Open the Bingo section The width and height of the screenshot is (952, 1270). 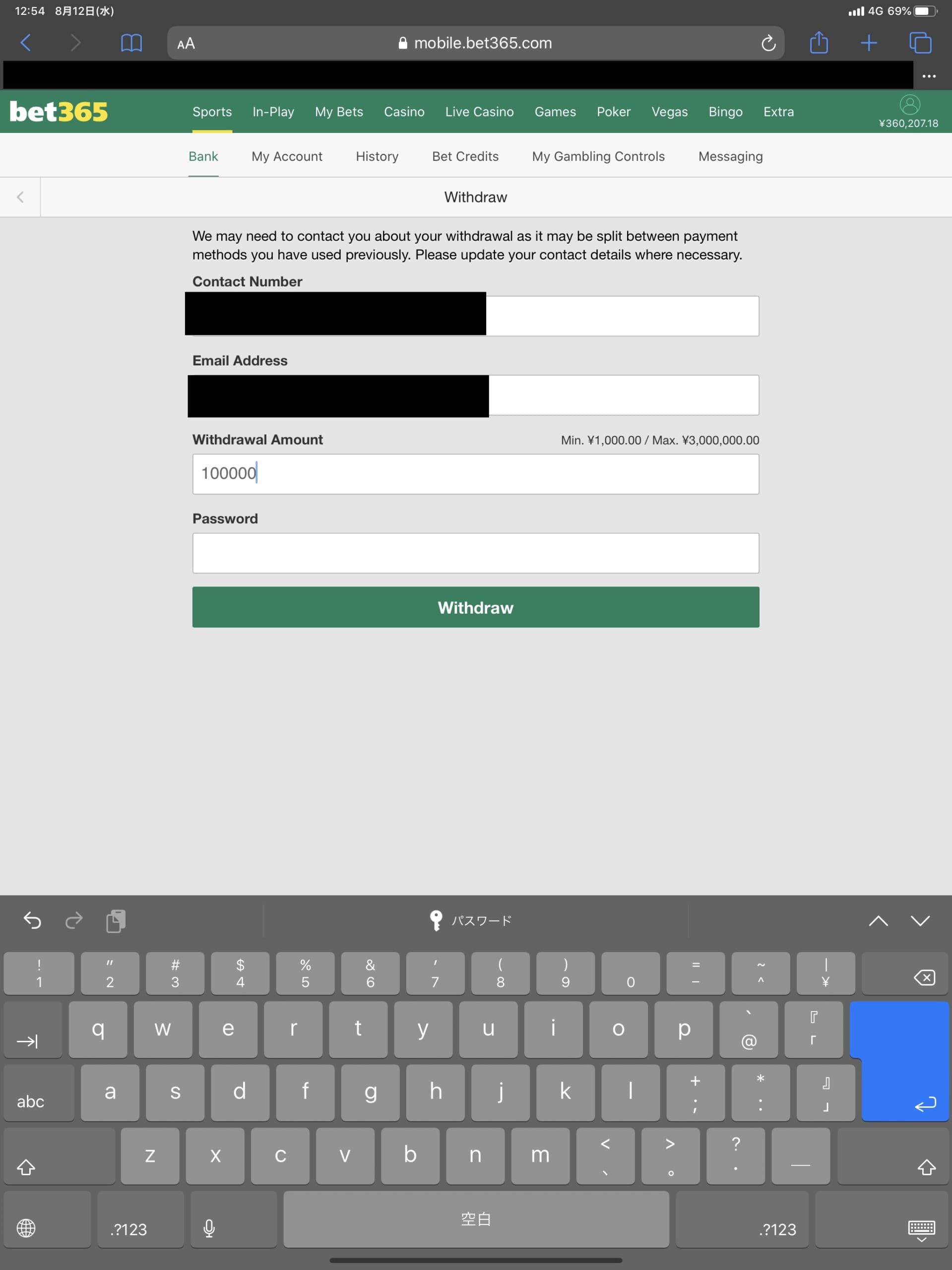click(x=726, y=112)
